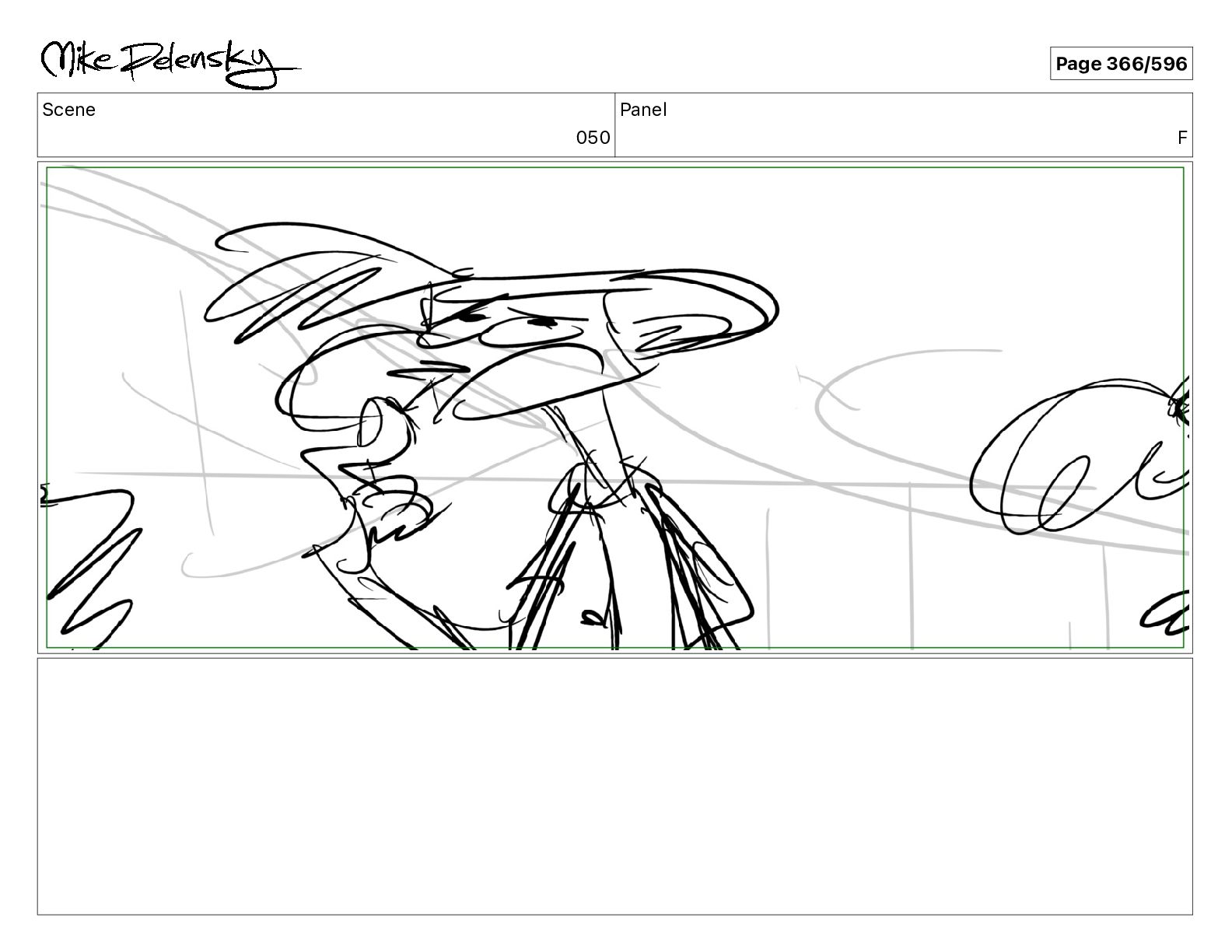Click the Mike Pelensky signature
This screenshot has width=1232, height=952.
170,64
